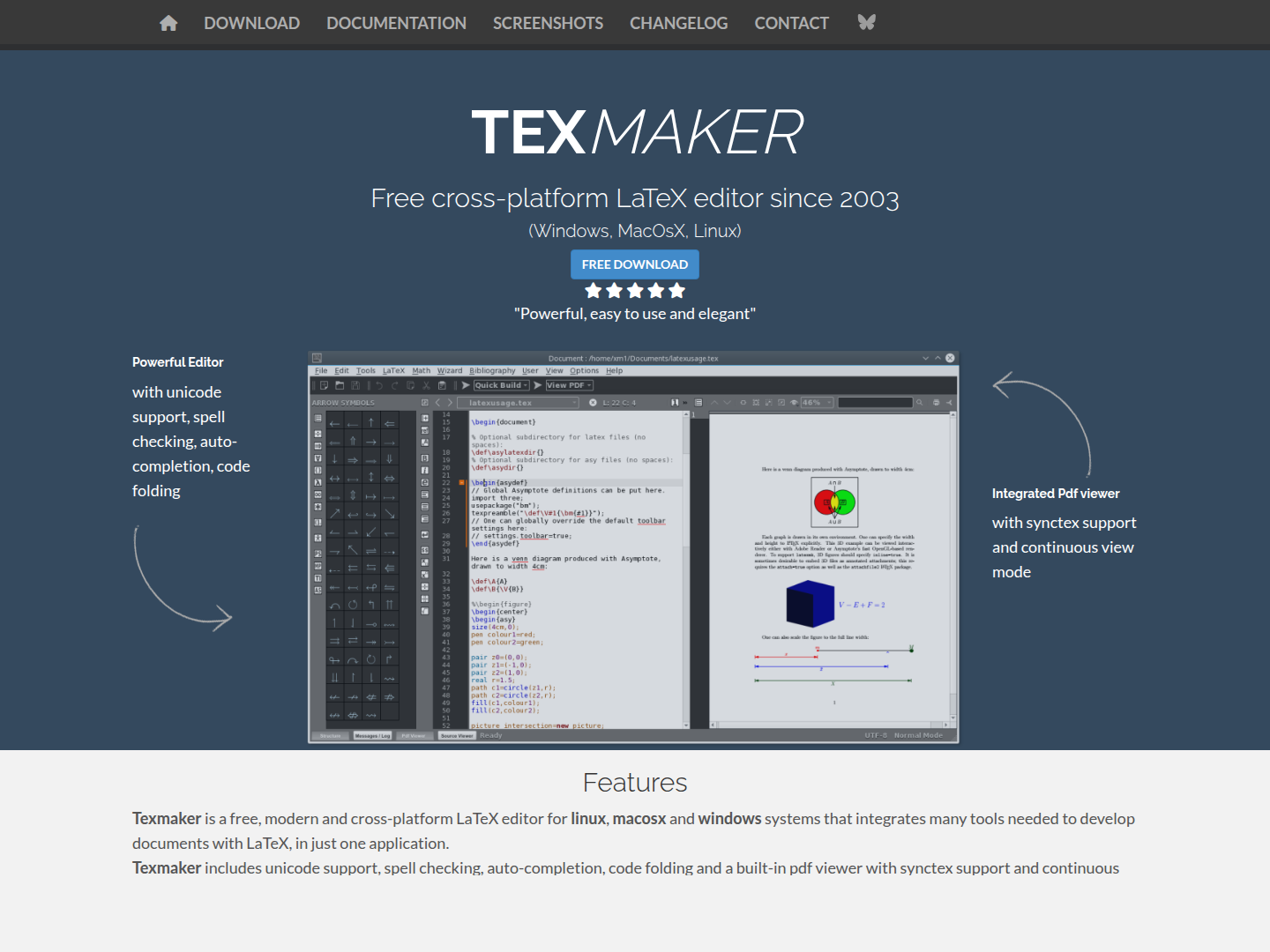This screenshot has height=952, width=1270.
Task: Click fit page icon in PDF toolbar
Action: 756,403
